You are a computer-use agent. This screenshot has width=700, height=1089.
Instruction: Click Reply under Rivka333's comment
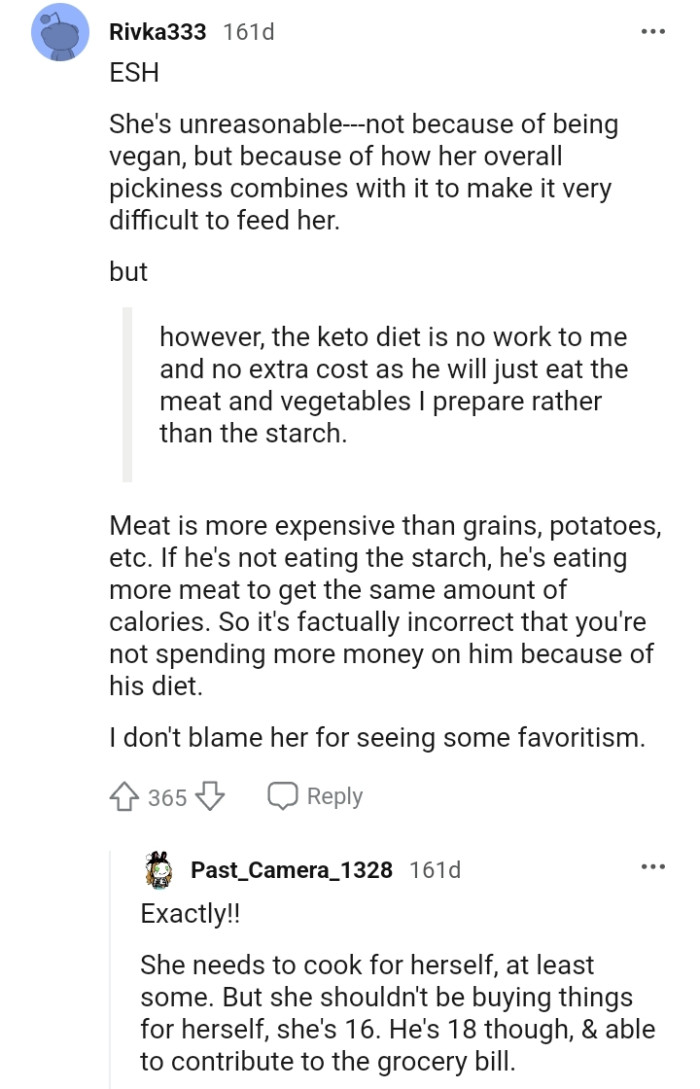[333, 795]
